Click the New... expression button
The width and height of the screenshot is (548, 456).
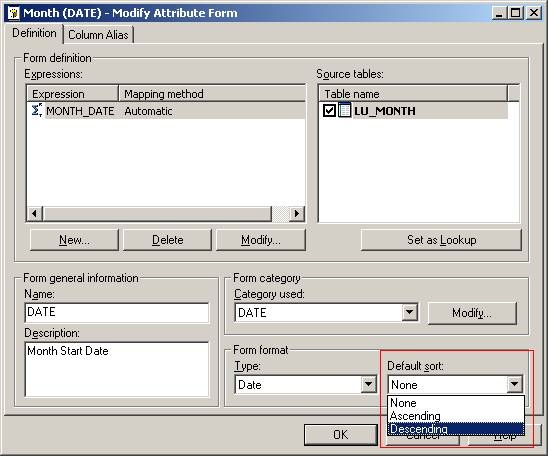point(74,240)
